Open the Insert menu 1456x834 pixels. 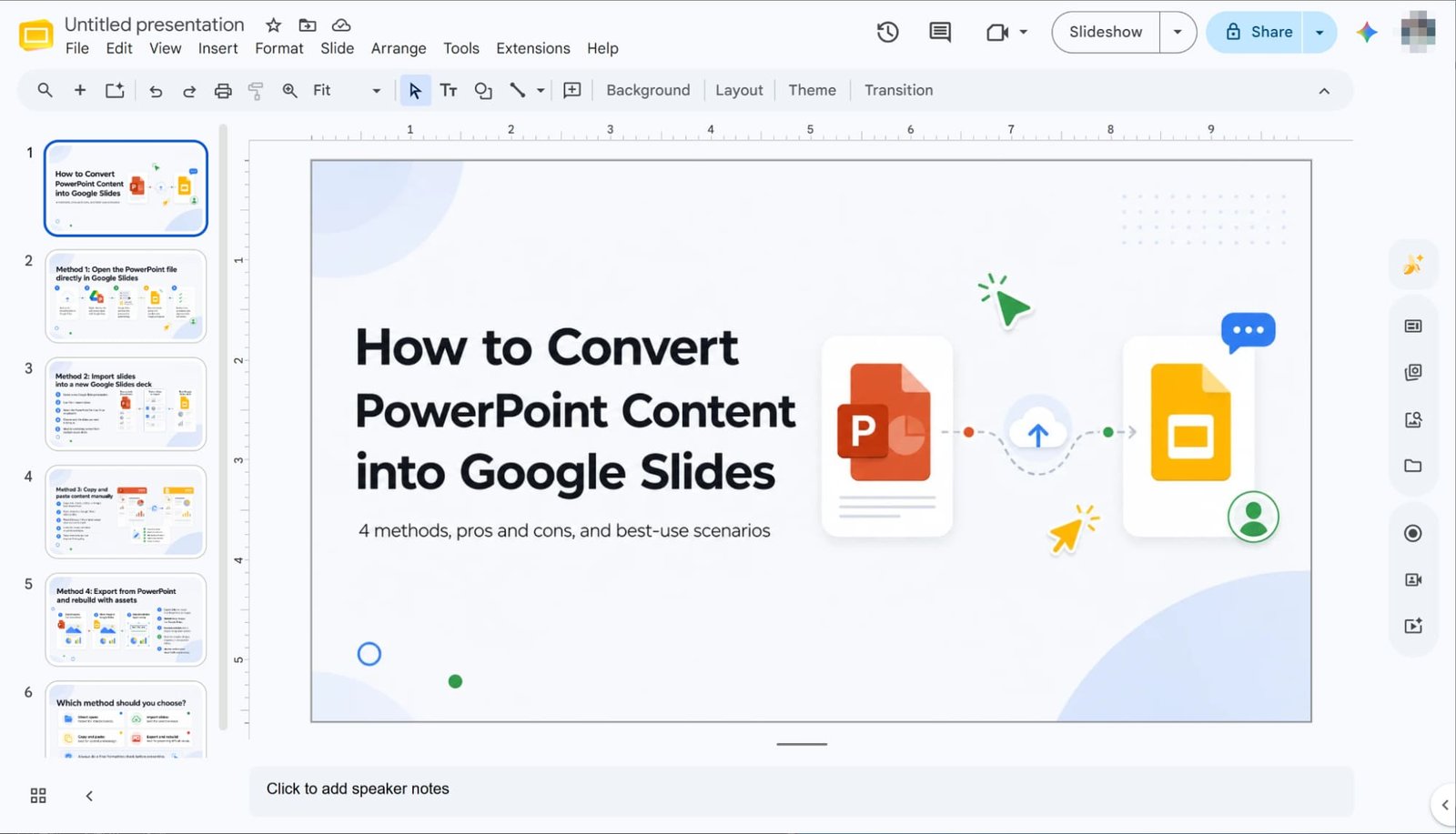click(x=218, y=48)
